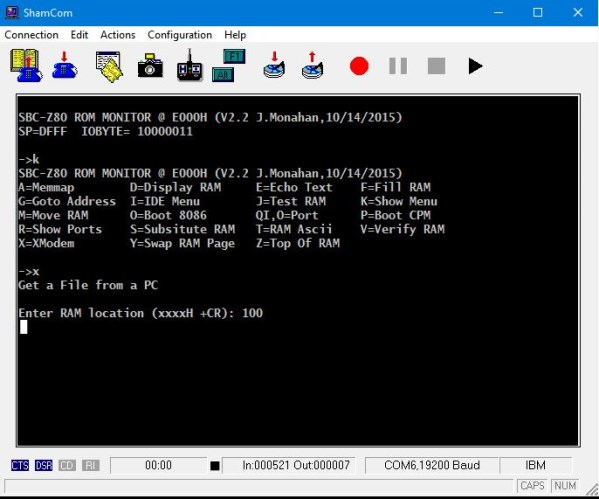Click the terminal cursor block
This screenshot has height=499, width=599.
pos(24,327)
